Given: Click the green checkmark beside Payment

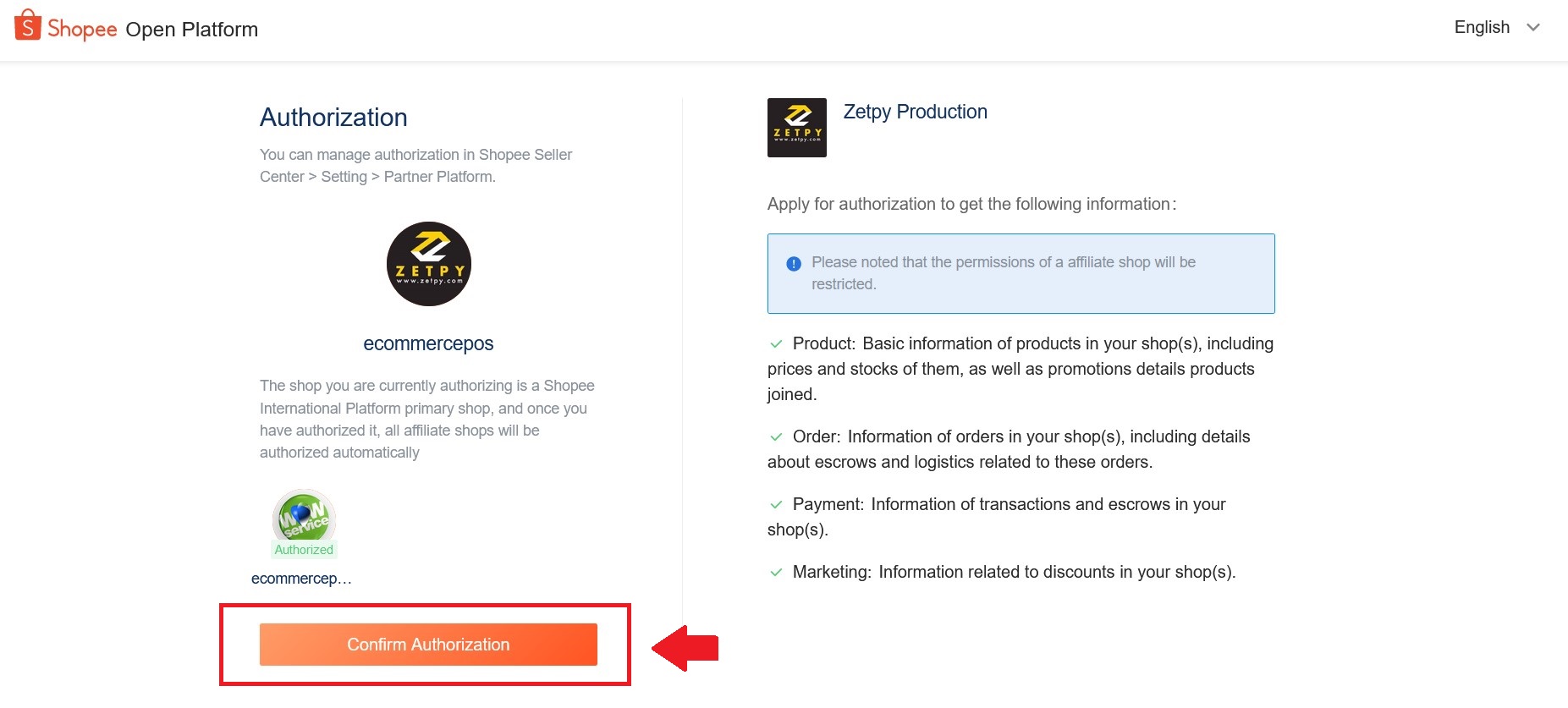Looking at the screenshot, I should 776,504.
